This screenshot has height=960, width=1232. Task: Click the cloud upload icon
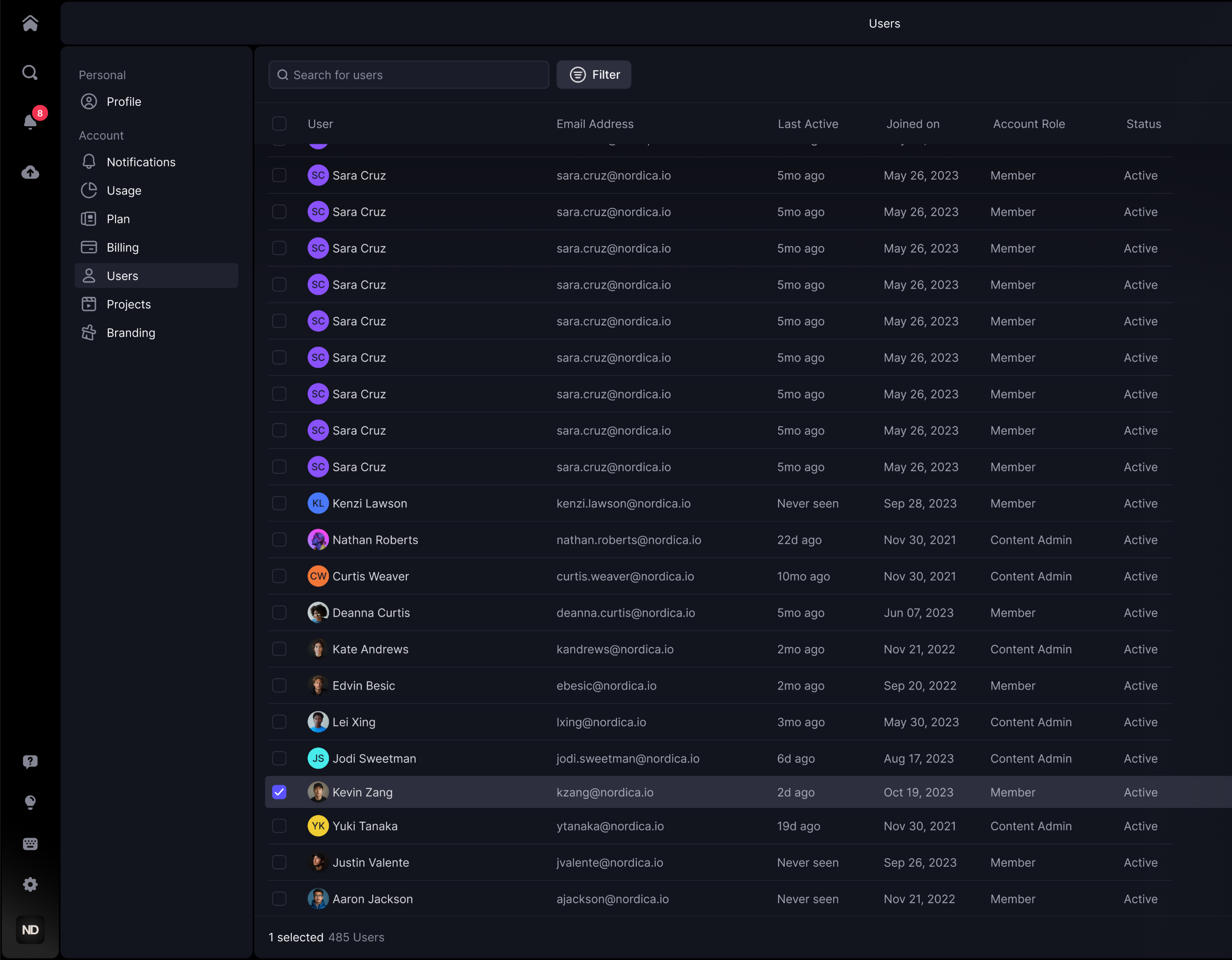pos(30,172)
